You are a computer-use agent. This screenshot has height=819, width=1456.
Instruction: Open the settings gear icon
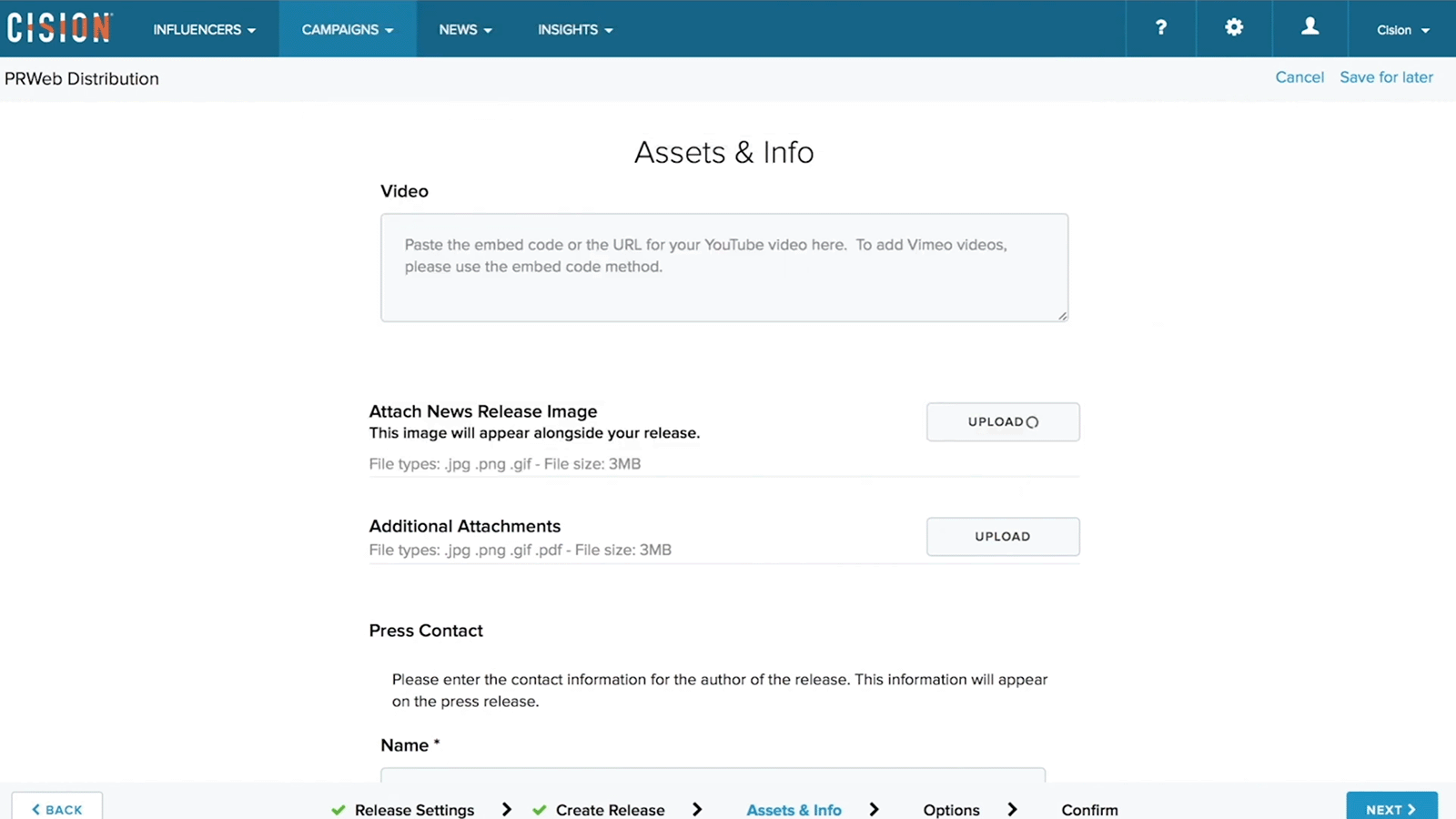1233,28
